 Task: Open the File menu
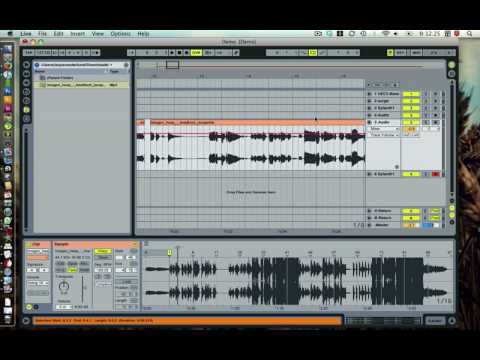click(x=42, y=34)
